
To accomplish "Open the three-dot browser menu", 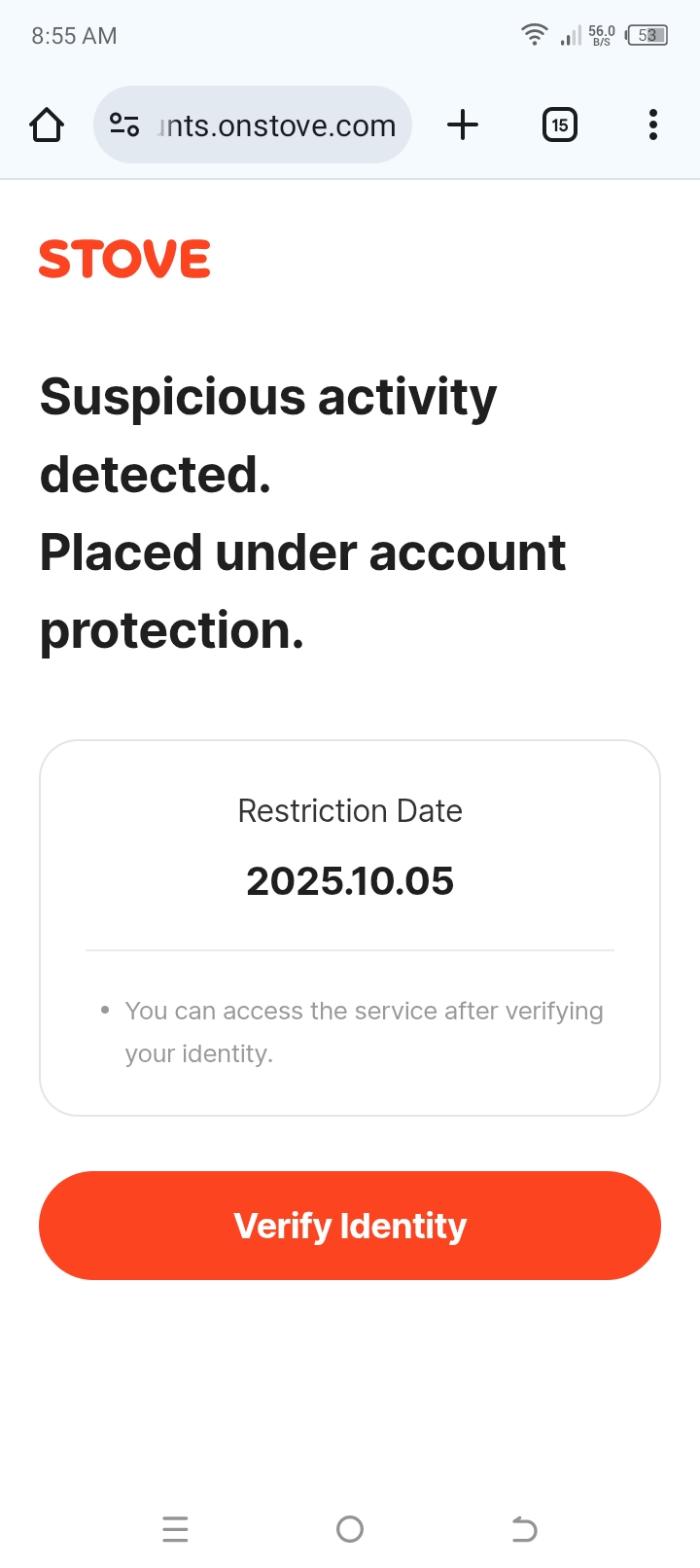I will point(652,125).
